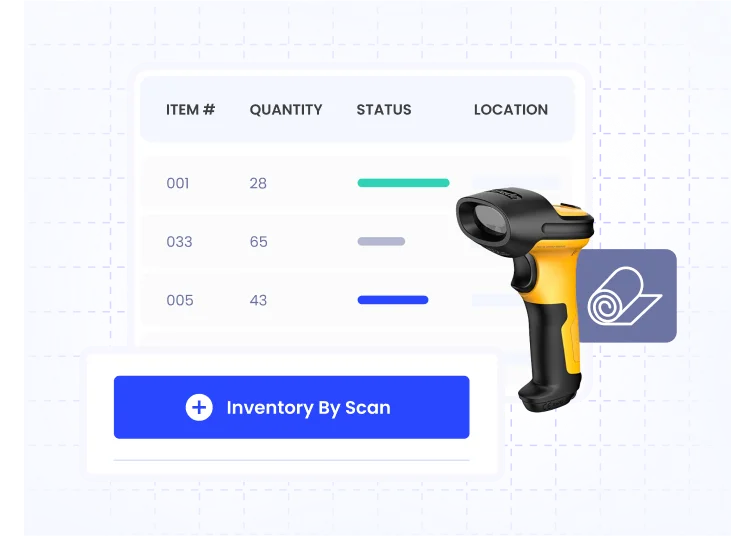The width and height of the screenshot is (731, 536).
Task: Click the green status bar for item 001
Action: (403, 183)
